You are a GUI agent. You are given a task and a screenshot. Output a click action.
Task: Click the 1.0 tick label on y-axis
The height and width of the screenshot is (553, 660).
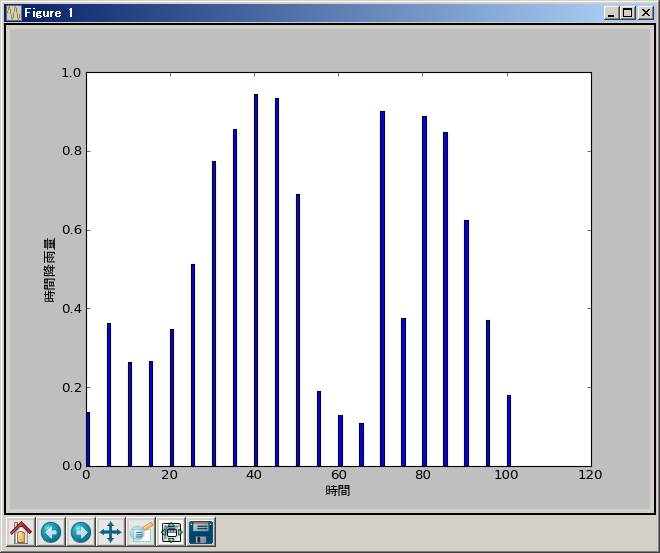[x=69, y=73]
